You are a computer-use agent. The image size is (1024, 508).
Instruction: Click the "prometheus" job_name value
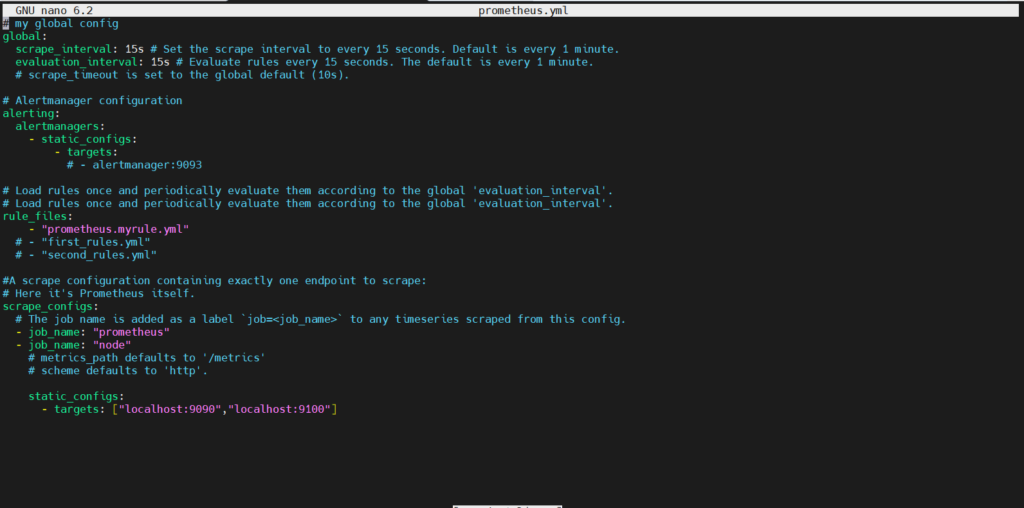(x=131, y=332)
